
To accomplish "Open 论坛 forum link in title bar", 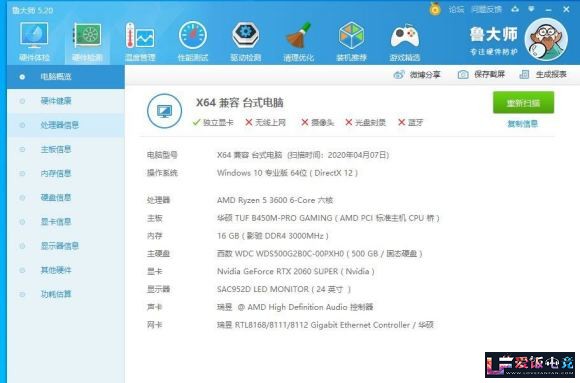I will (456, 10).
